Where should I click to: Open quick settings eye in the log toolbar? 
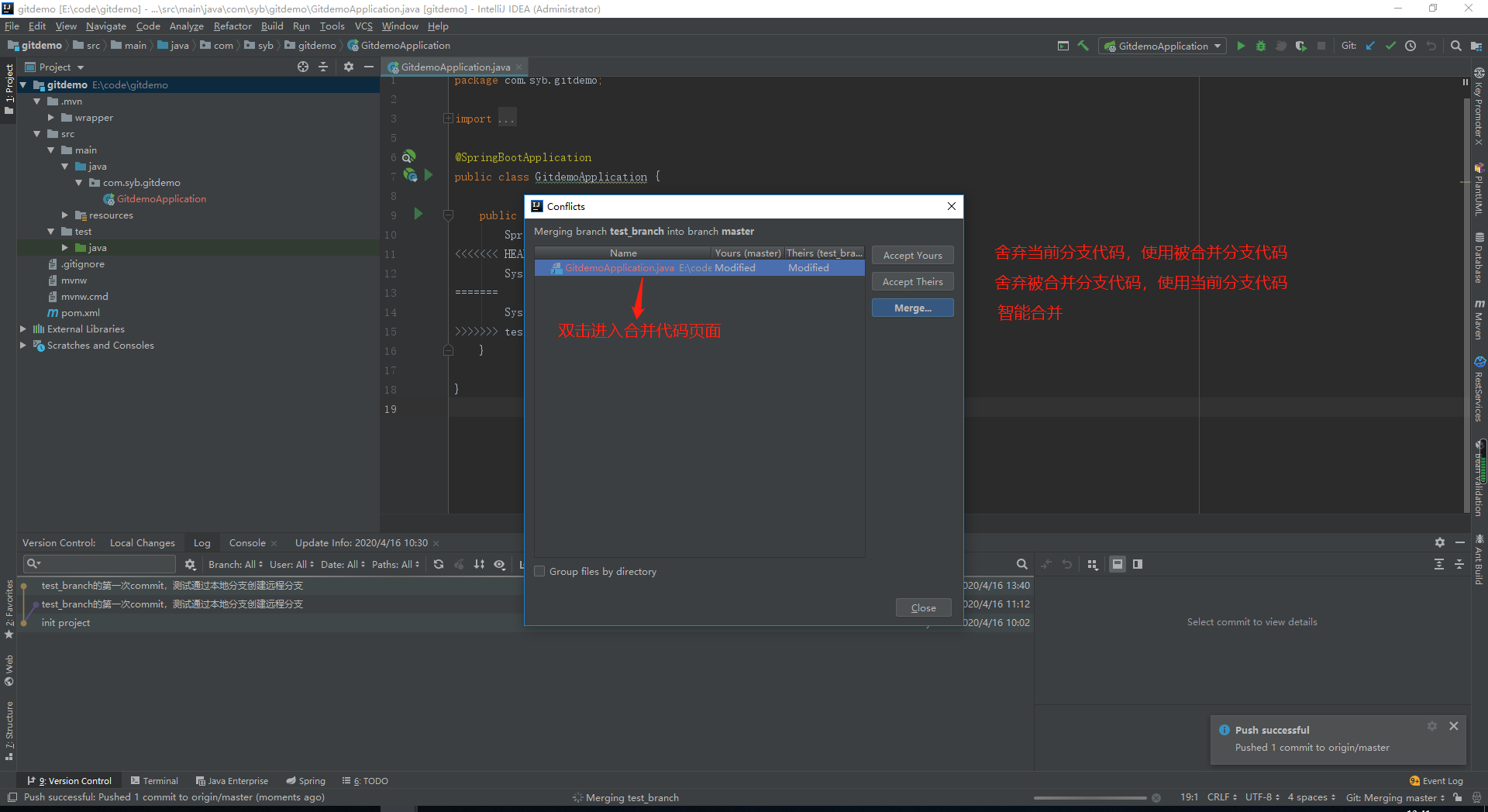click(x=500, y=564)
